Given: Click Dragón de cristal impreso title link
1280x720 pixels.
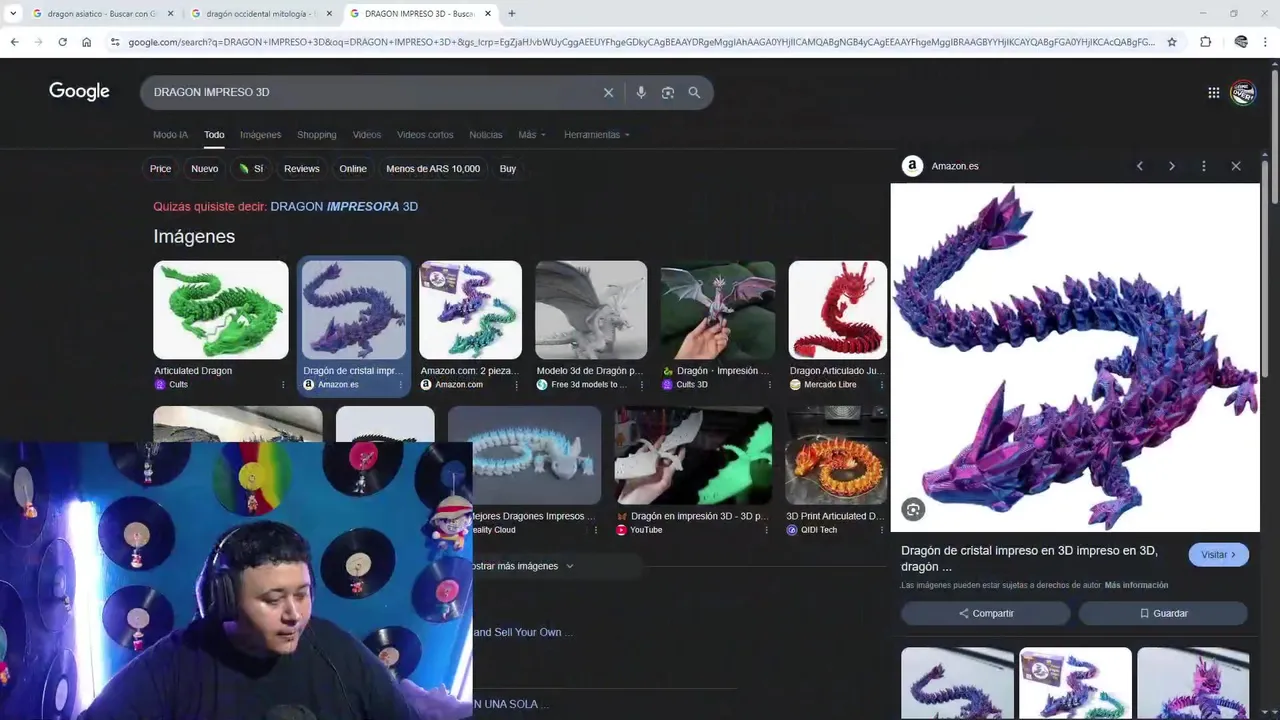Looking at the screenshot, I should pyautogui.click(x=1029, y=558).
